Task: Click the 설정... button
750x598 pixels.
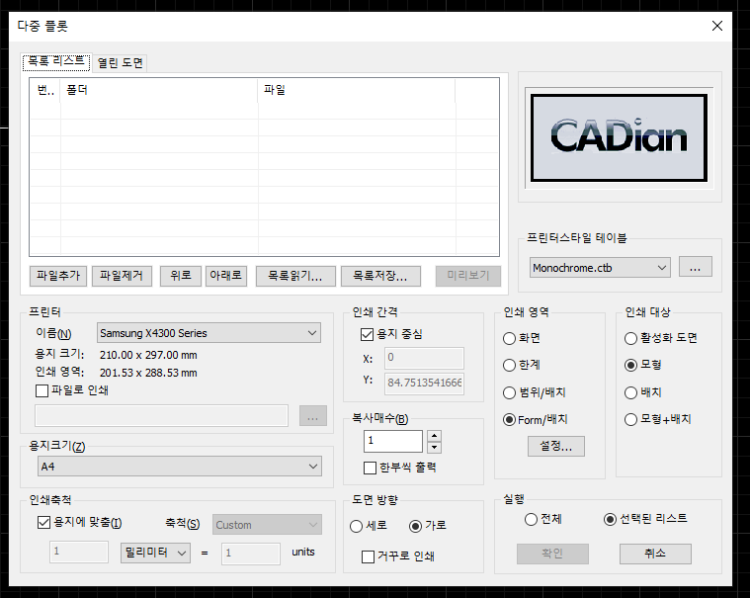Action: [x=556, y=446]
